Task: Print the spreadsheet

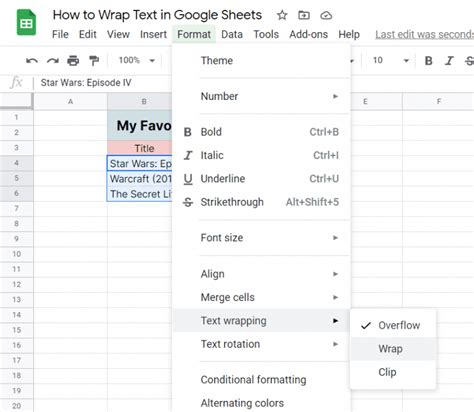Action: (73, 61)
